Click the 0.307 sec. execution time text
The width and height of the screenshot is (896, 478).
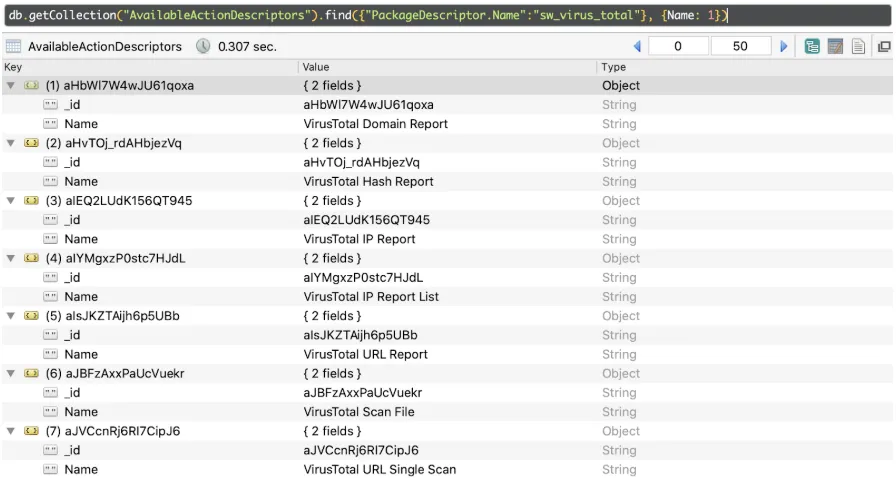247,47
